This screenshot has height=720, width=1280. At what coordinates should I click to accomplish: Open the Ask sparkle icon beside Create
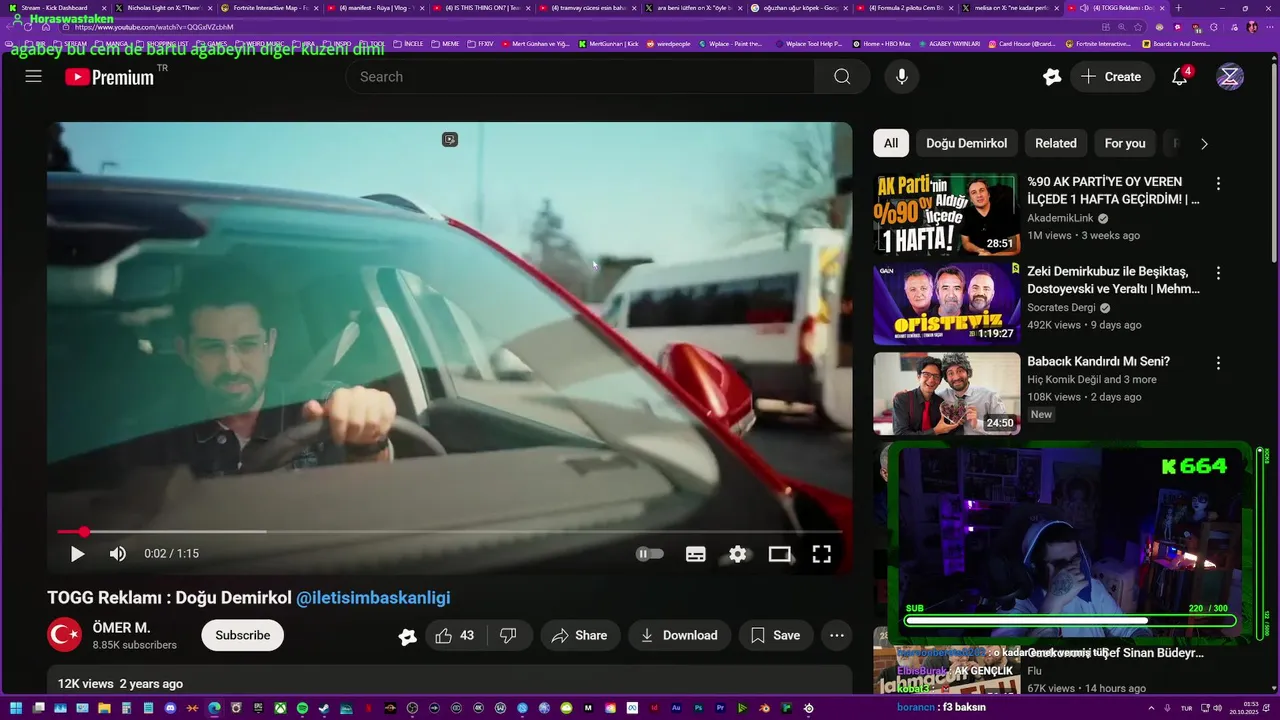coord(1052,77)
